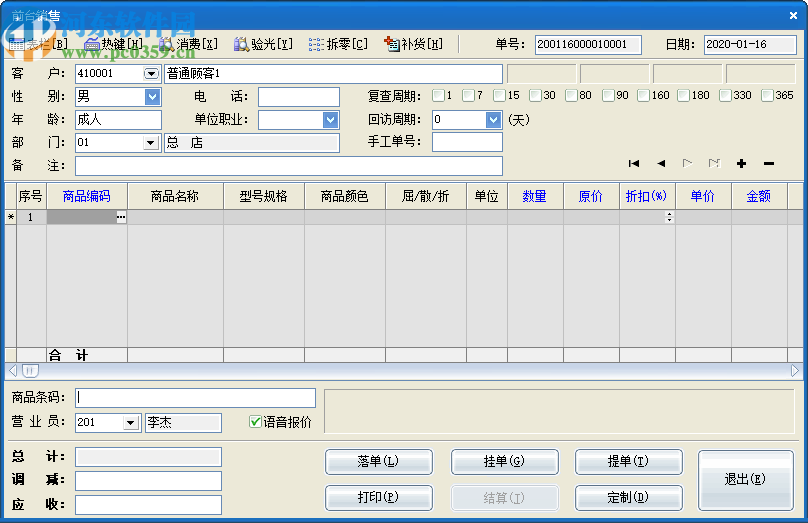Image resolution: width=808 pixels, height=523 pixels.
Task: Open the 验光[Y] optometry tool
Action: (263, 44)
